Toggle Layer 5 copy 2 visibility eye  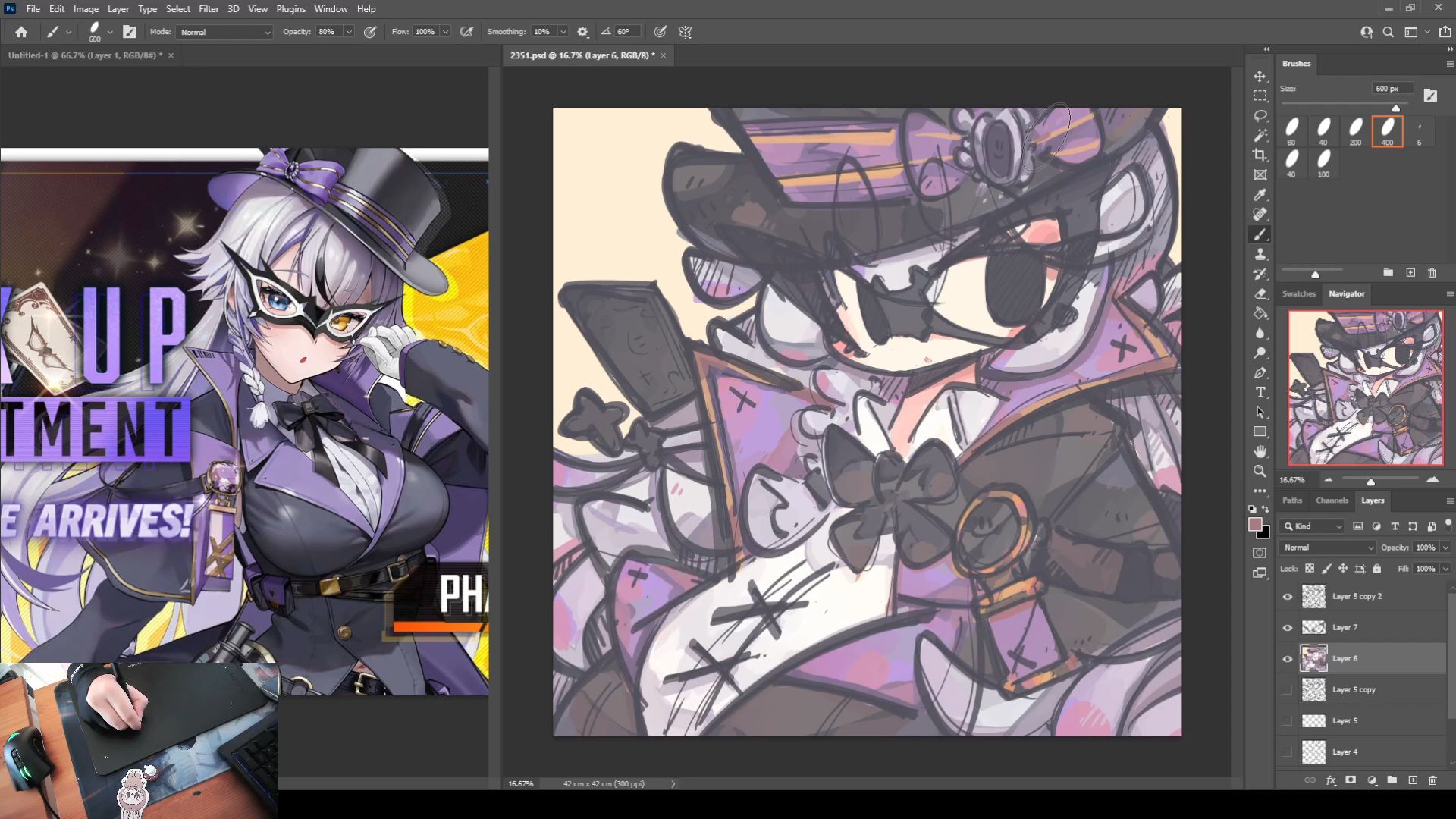tap(1287, 597)
